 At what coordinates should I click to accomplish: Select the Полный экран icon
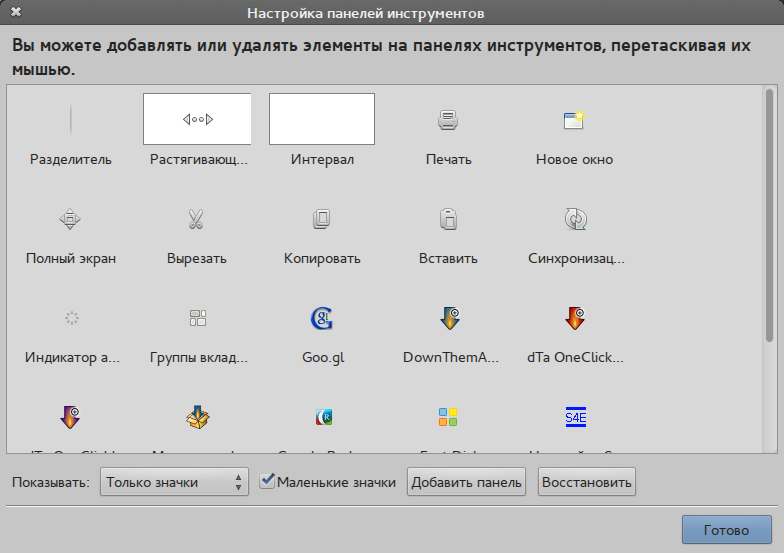[x=71, y=219]
